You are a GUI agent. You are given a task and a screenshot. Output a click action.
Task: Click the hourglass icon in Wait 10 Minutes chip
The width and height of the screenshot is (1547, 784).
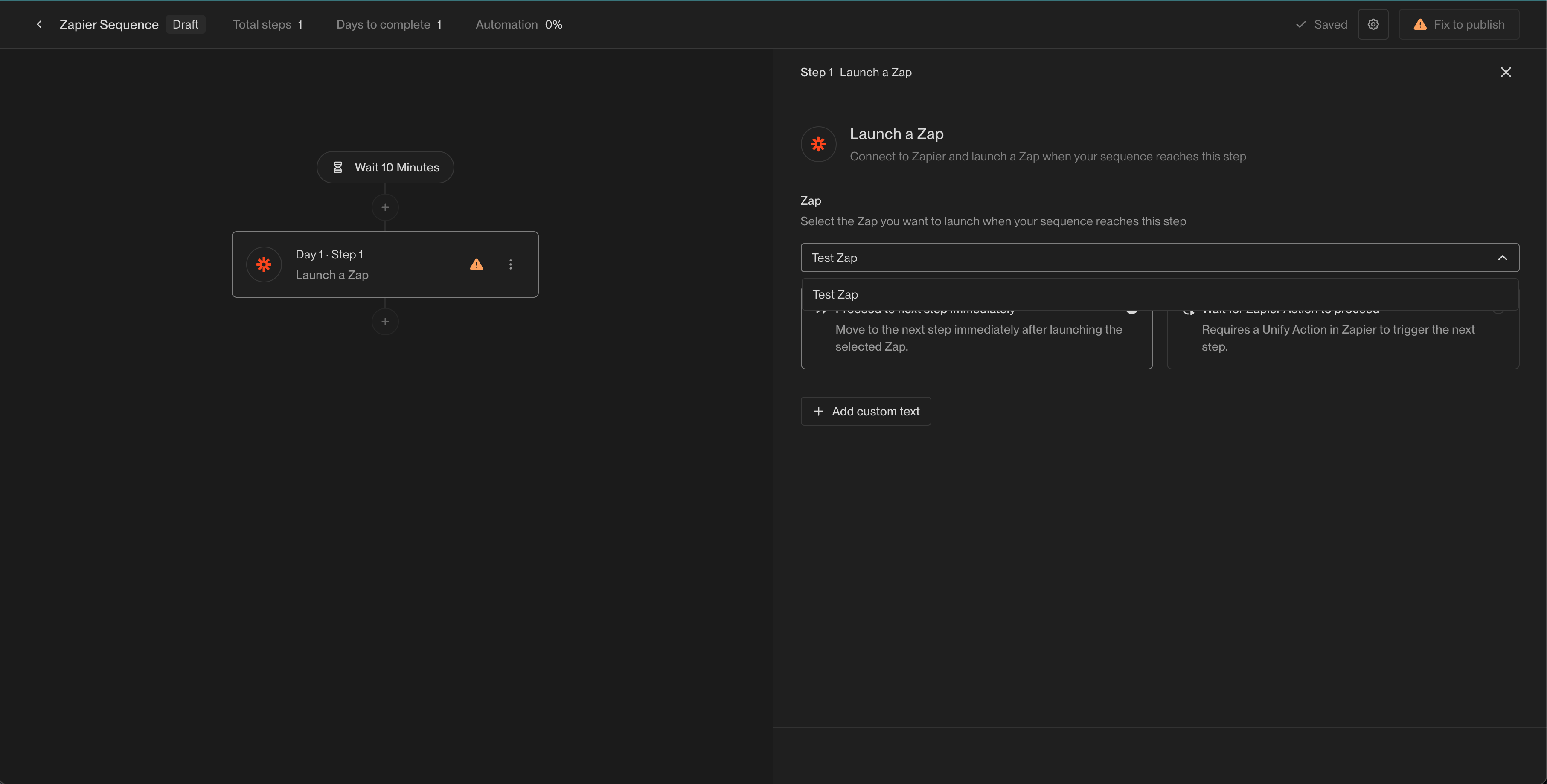[339, 167]
